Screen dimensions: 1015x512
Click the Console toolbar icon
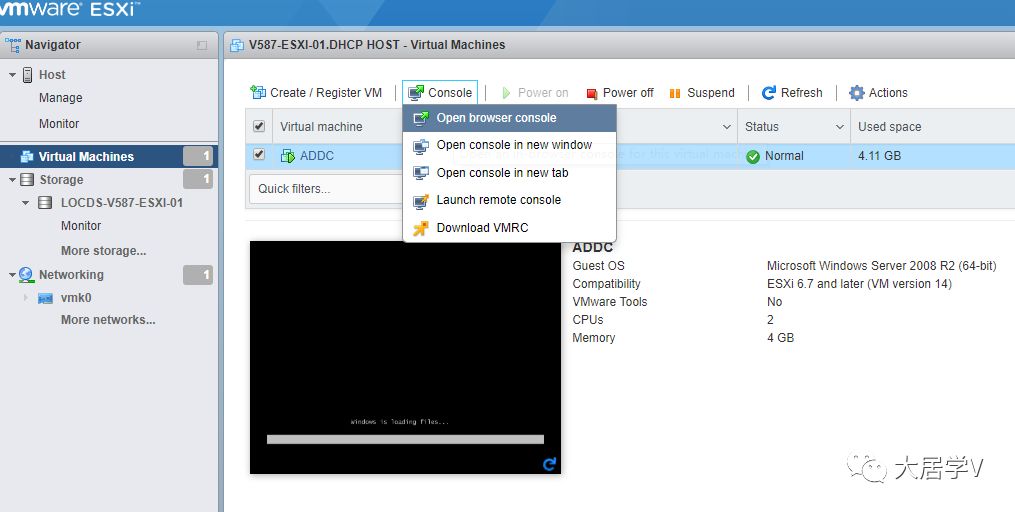(x=416, y=93)
